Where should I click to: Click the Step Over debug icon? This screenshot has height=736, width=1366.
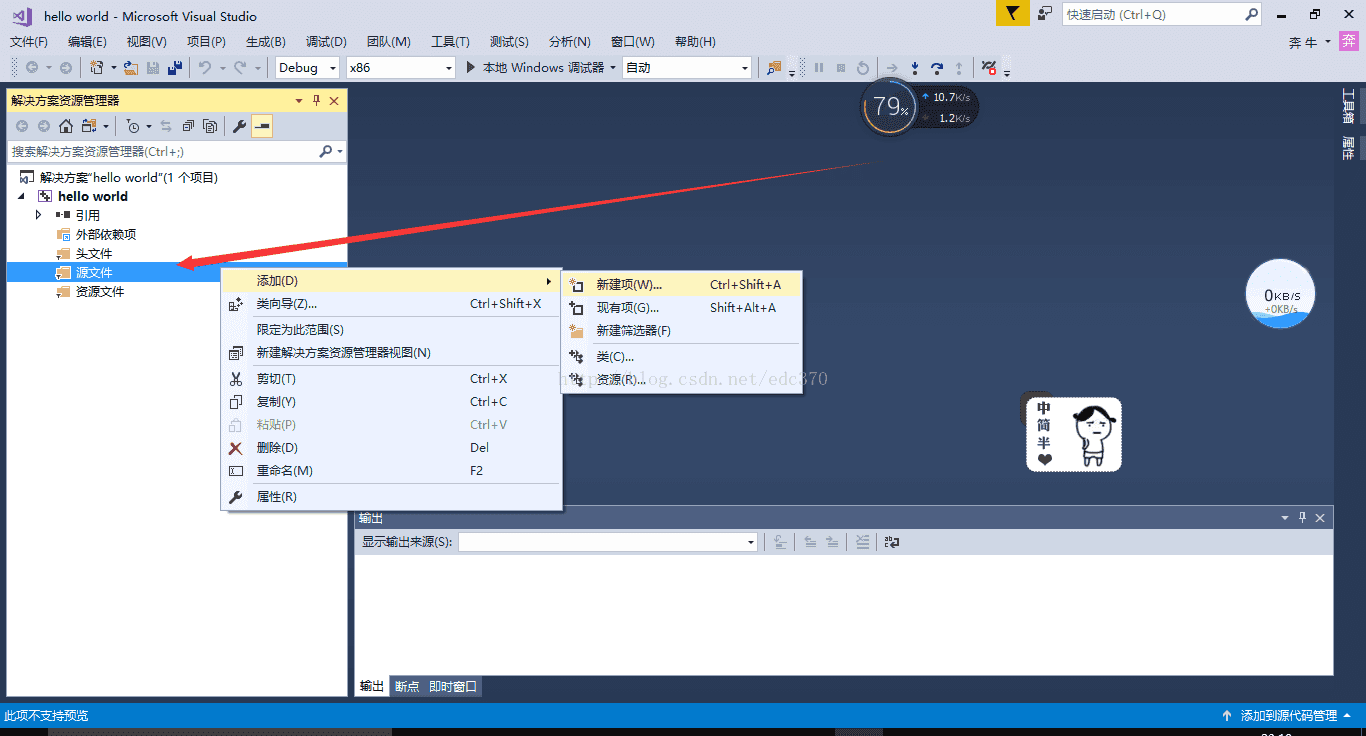936,68
